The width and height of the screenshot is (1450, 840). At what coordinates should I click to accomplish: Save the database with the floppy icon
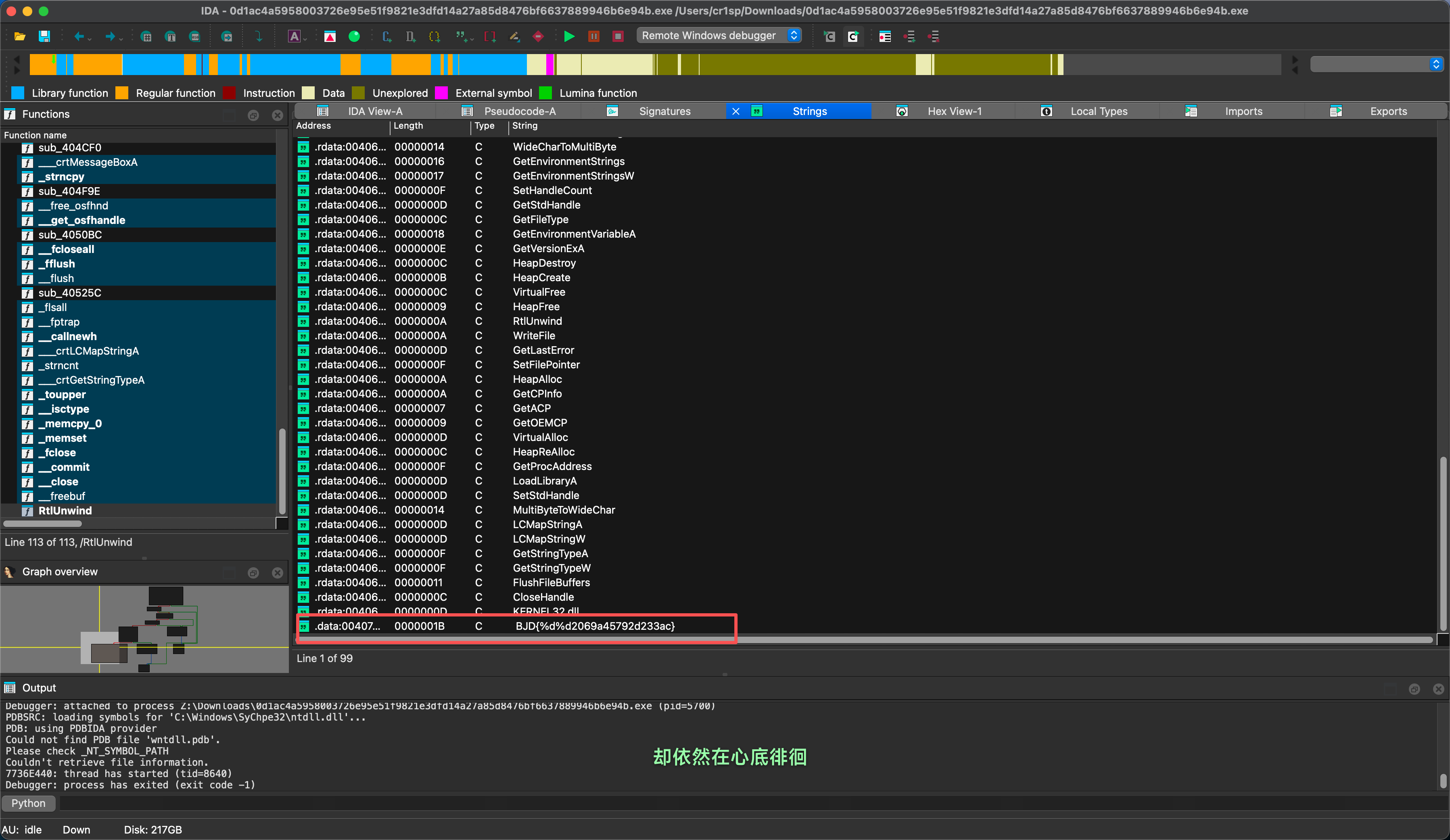(44, 36)
